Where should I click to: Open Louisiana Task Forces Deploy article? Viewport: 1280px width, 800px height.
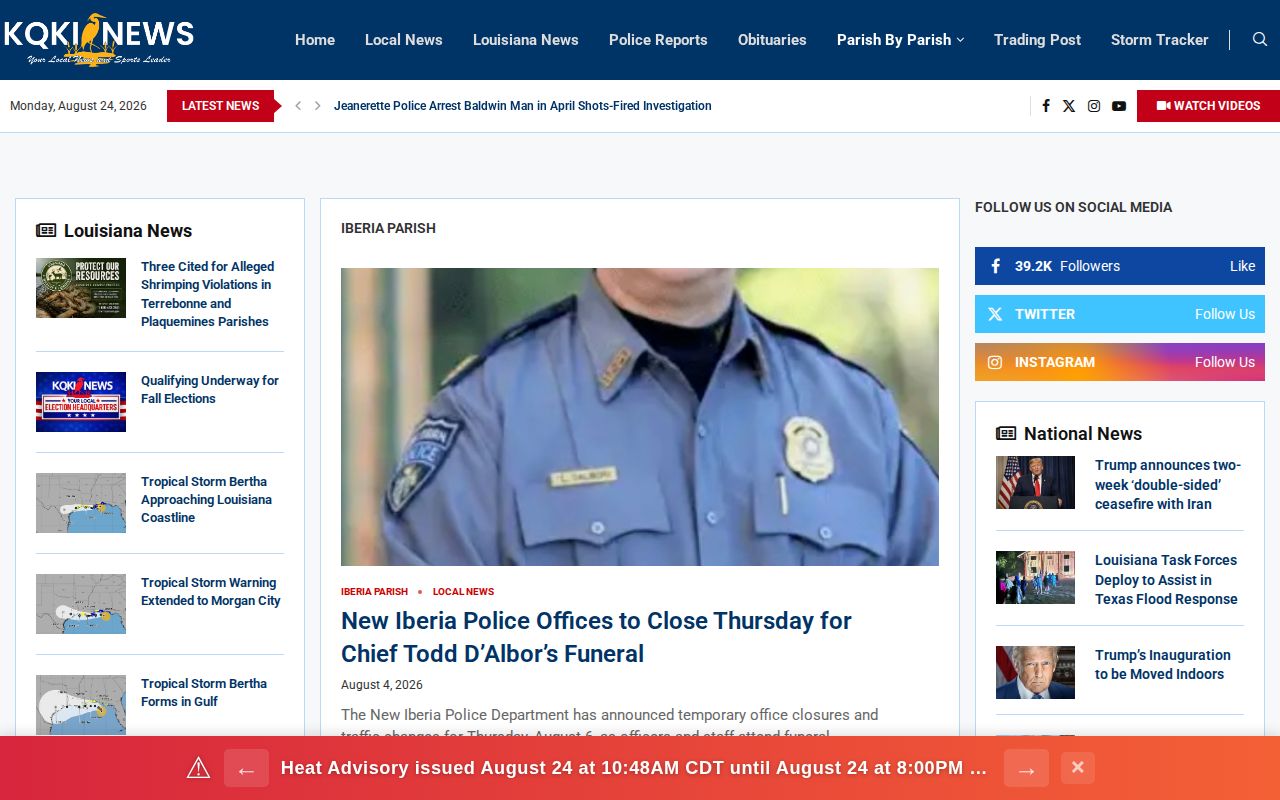tap(1166, 580)
